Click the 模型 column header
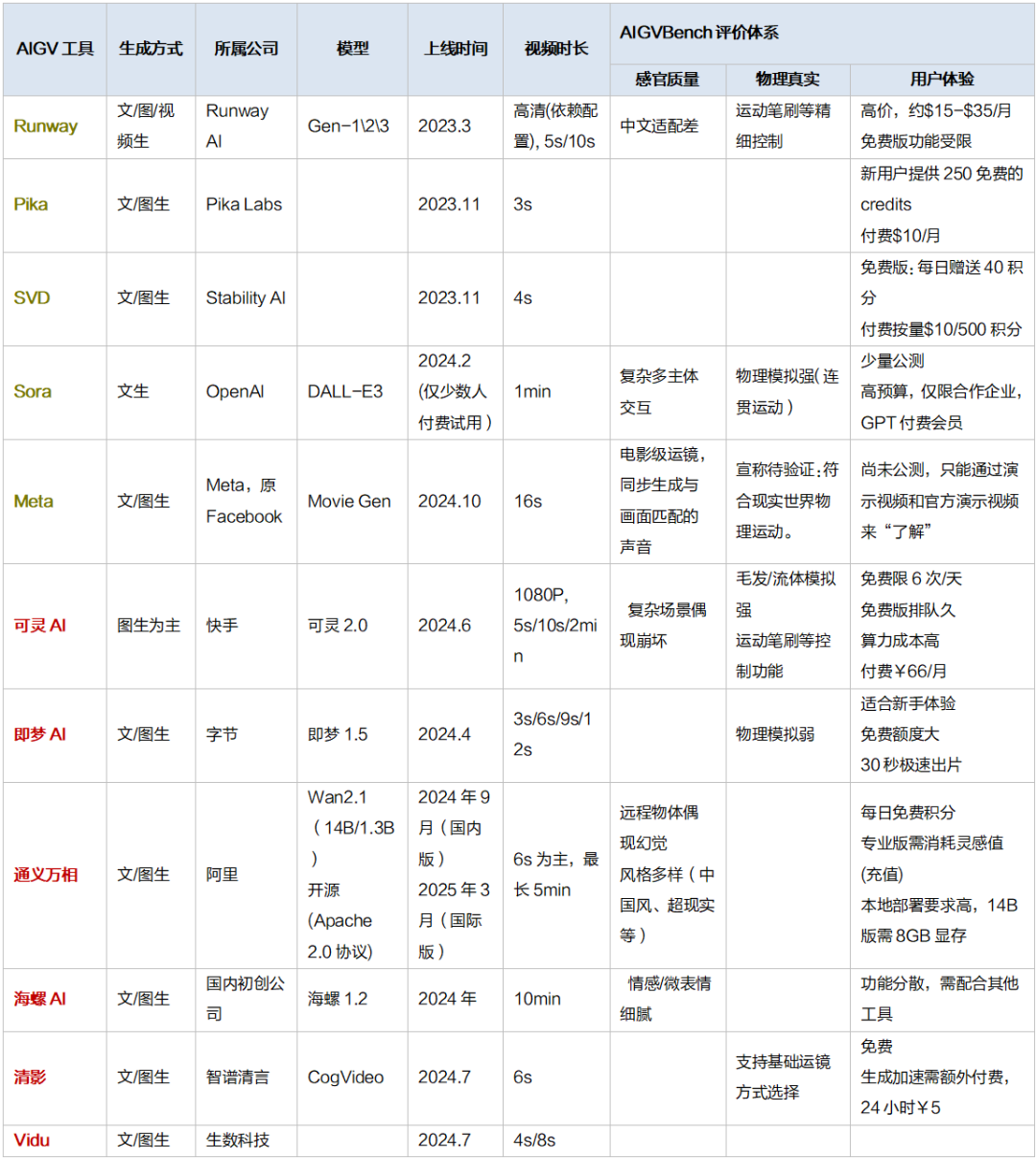This screenshot has width=1036, height=1159. tap(351, 48)
